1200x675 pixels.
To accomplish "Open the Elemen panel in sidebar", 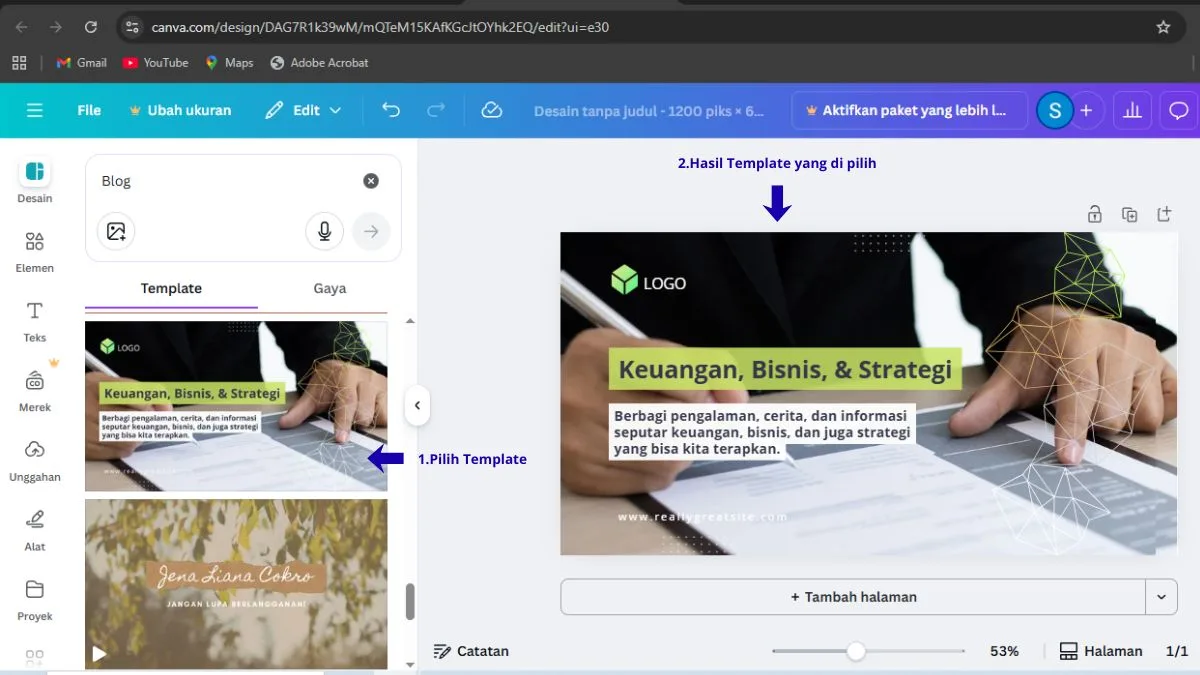I will click(x=34, y=251).
